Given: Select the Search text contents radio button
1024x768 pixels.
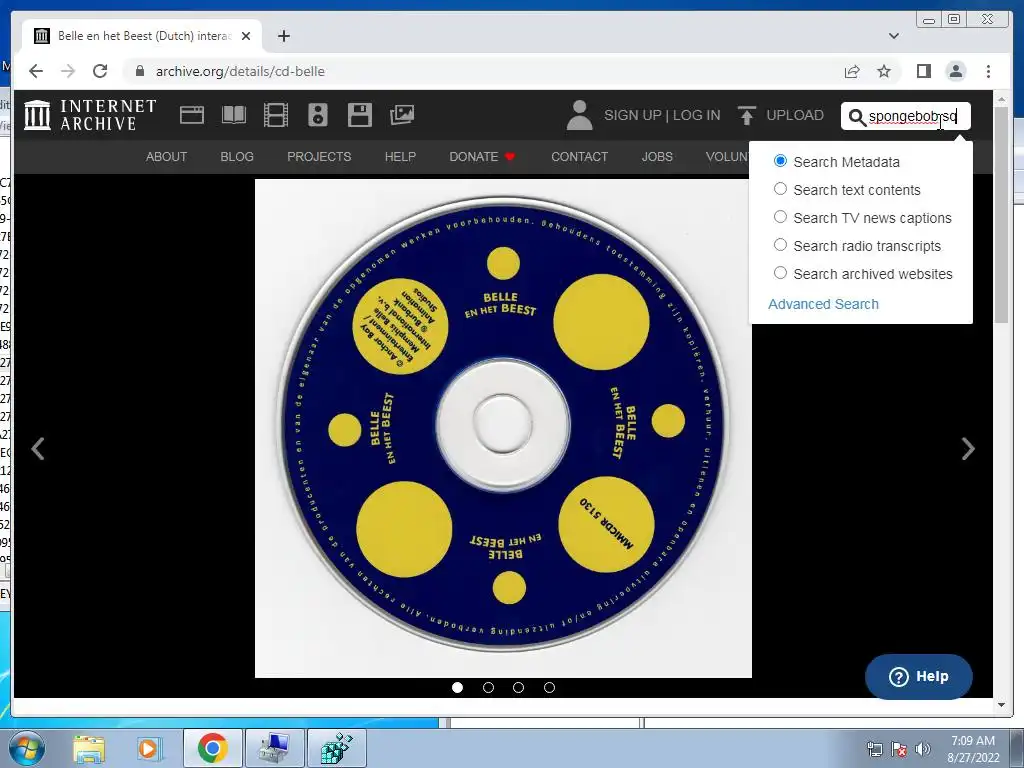Looking at the screenshot, I should point(780,189).
